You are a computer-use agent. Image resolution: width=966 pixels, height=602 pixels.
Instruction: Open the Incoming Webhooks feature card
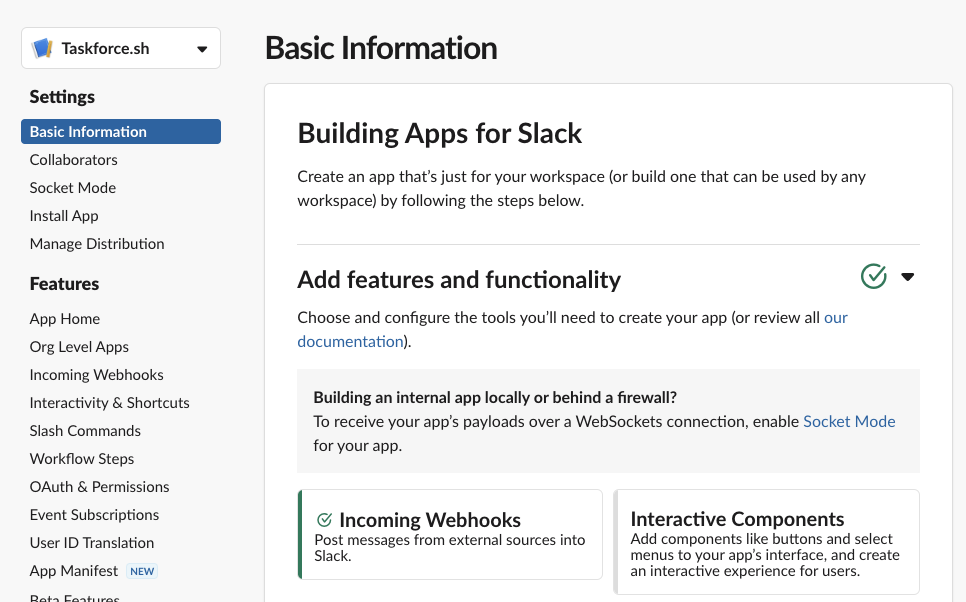pyautogui.click(x=450, y=535)
